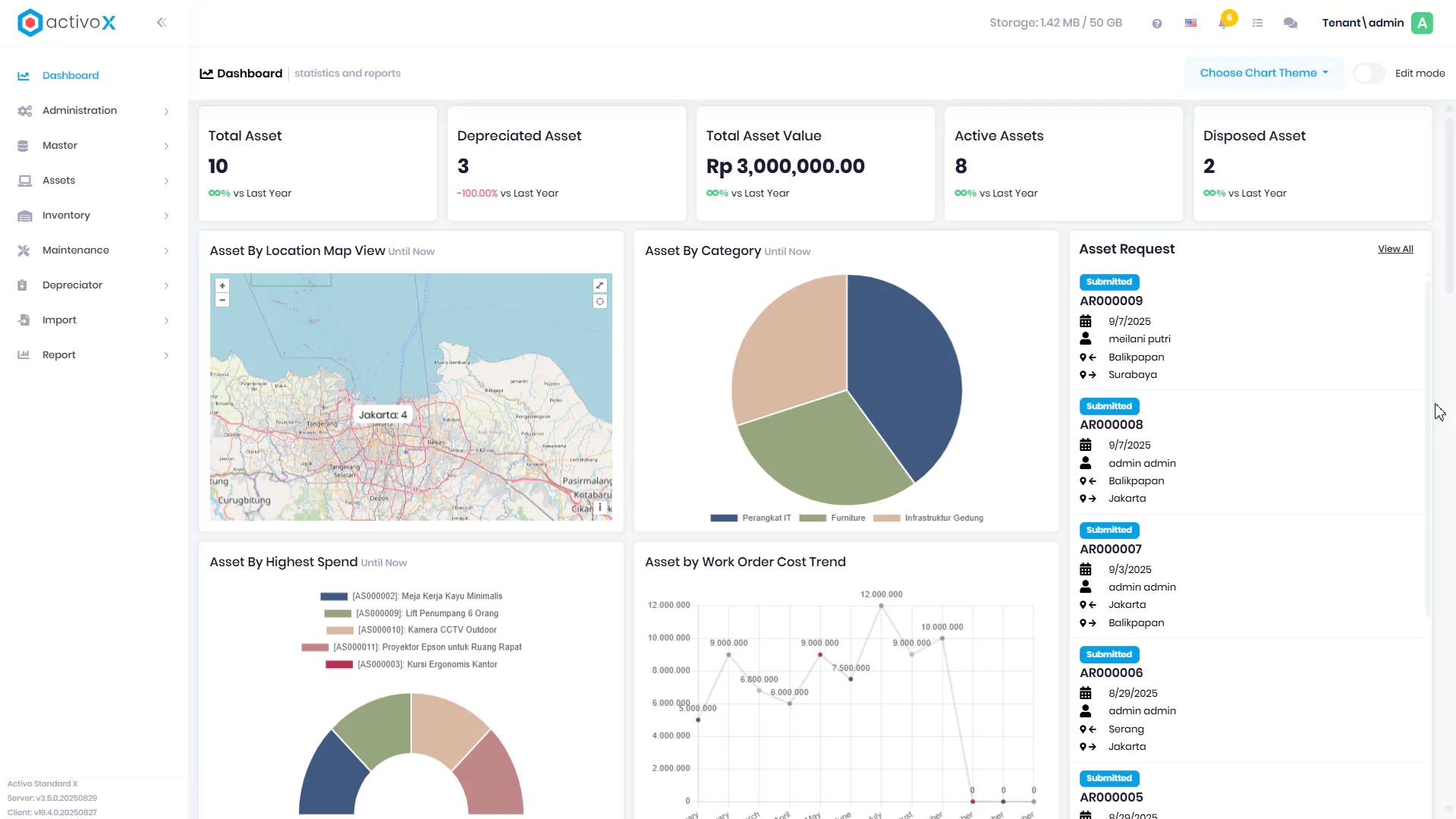Zoom out on the location map

pos(222,300)
